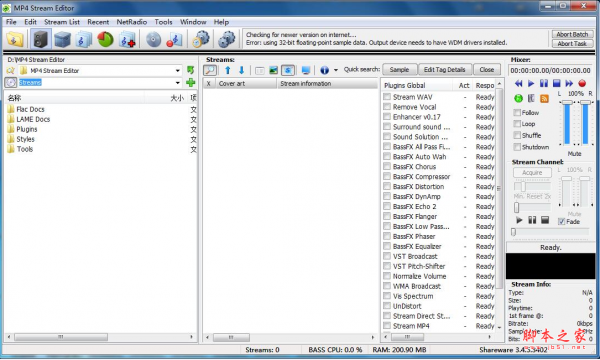Enable the Loop checkbox
The height and width of the screenshot is (360, 600).
[x=517, y=124]
